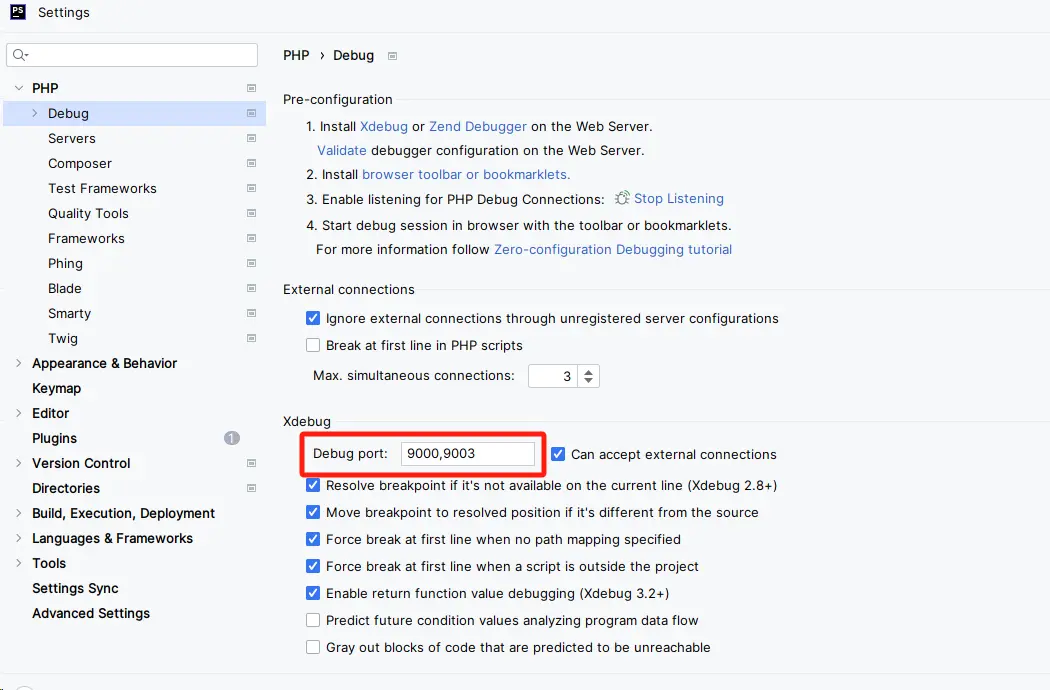Disable Ignore external connections checkbox
The width and height of the screenshot is (1050, 690).
point(313,318)
